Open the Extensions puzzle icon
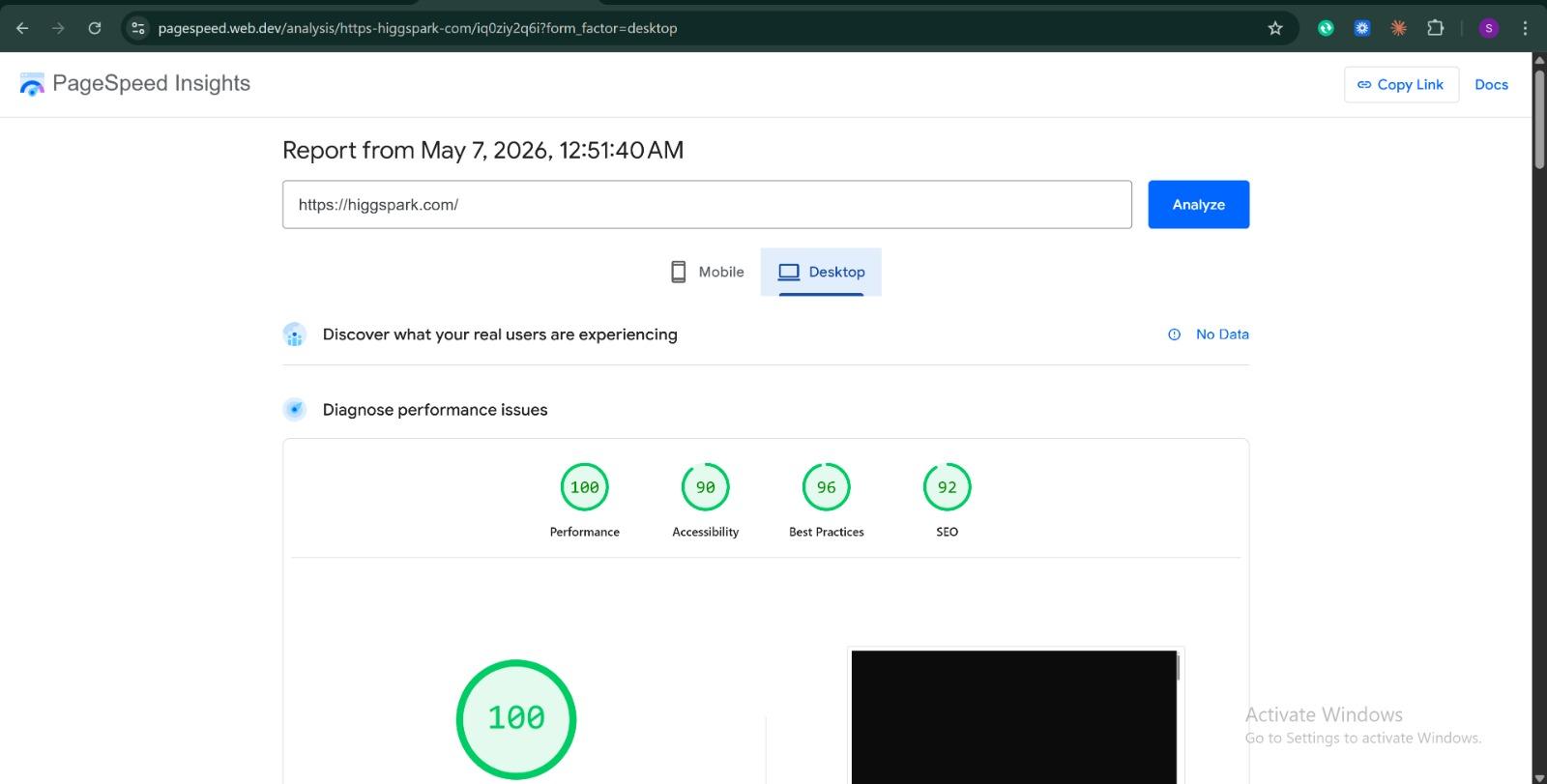 tap(1435, 28)
